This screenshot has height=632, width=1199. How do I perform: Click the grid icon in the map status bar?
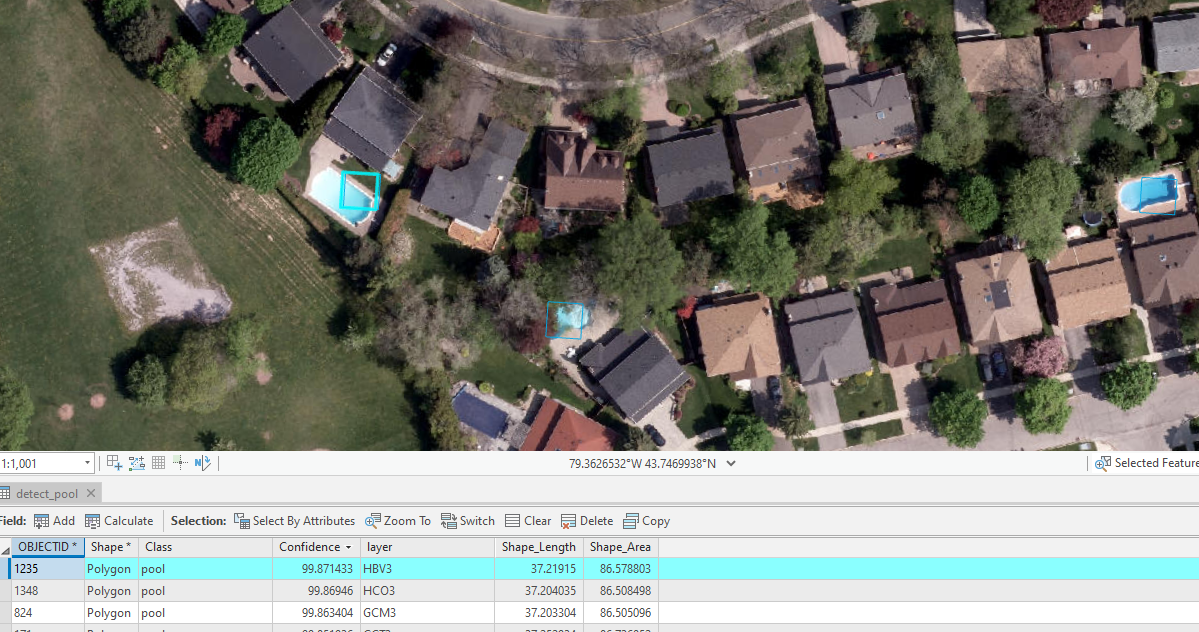[x=157, y=462]
